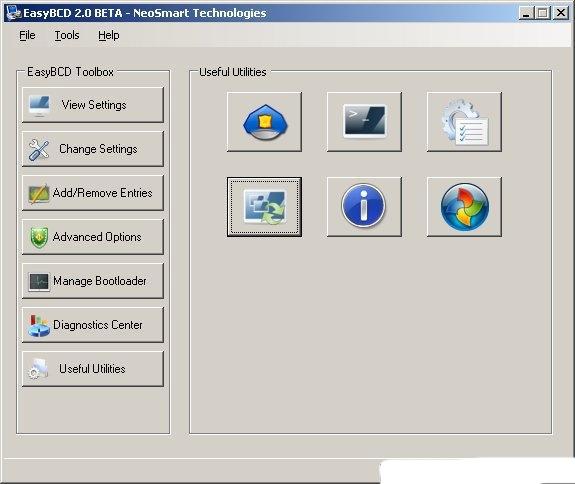
Task: Click the police cap icon utility button
Action: pos(264,122)
